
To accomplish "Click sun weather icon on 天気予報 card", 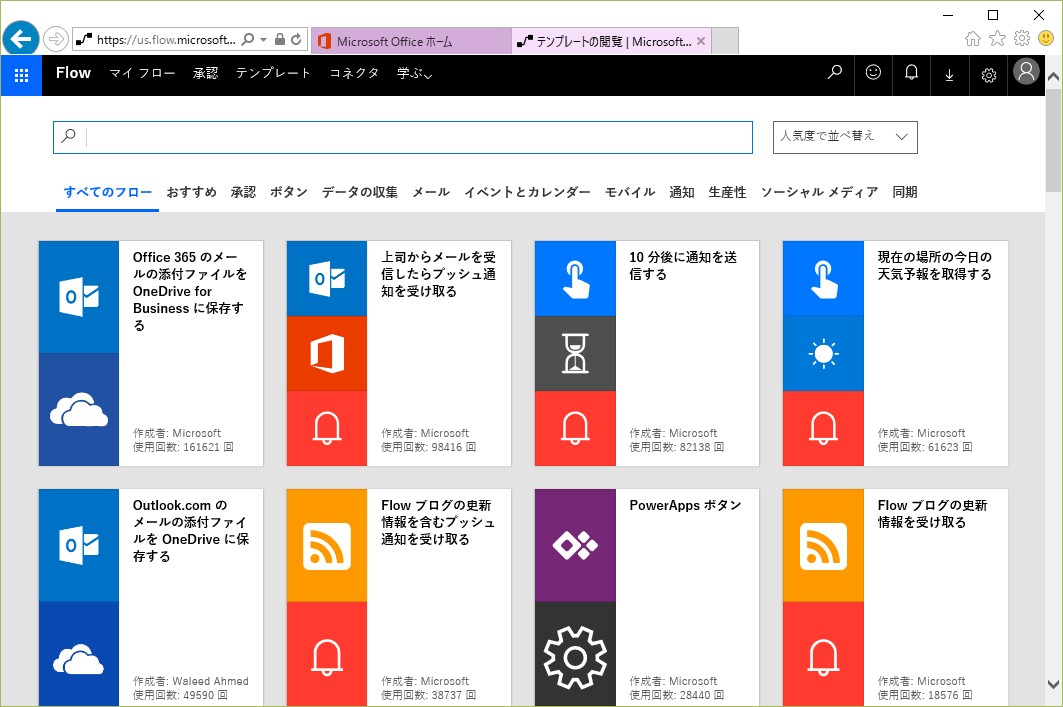I will pyautogui.click(x=823, y=354).
